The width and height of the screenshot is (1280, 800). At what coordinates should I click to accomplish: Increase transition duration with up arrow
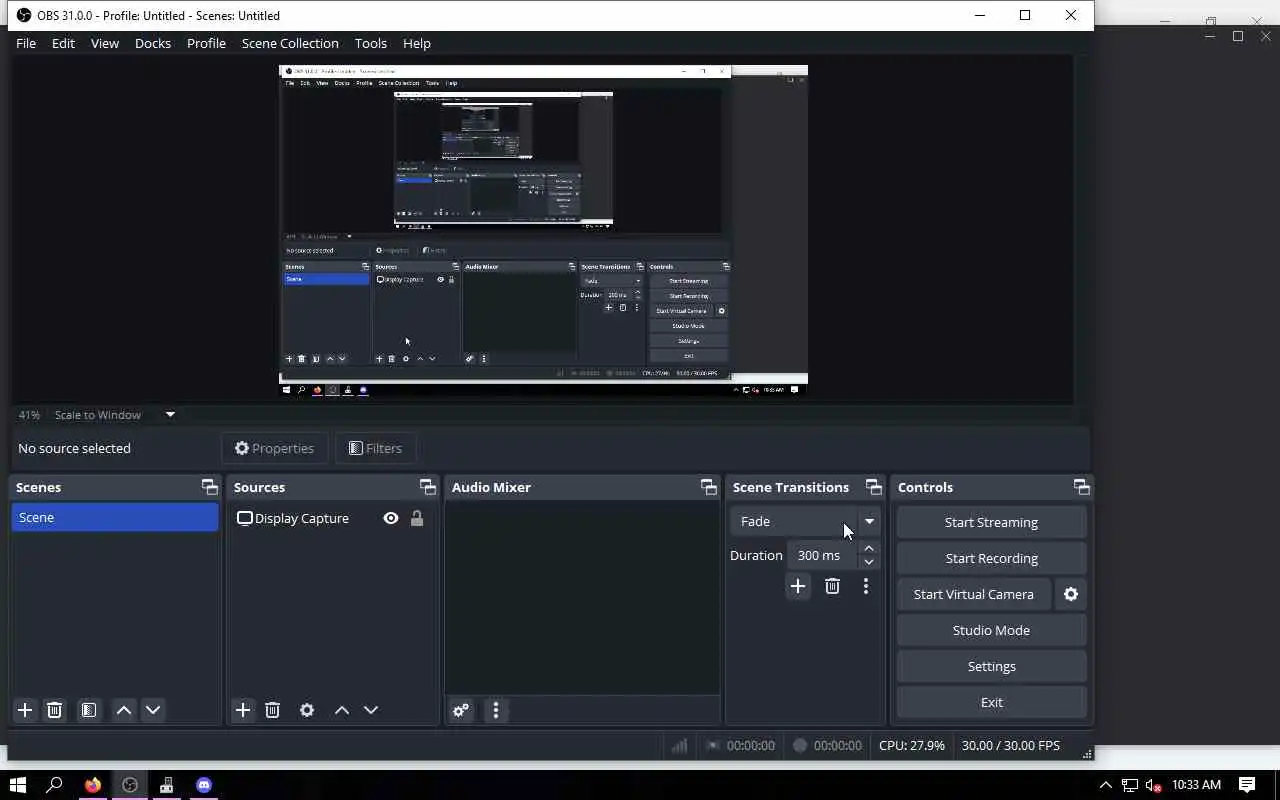click(869, 548)
